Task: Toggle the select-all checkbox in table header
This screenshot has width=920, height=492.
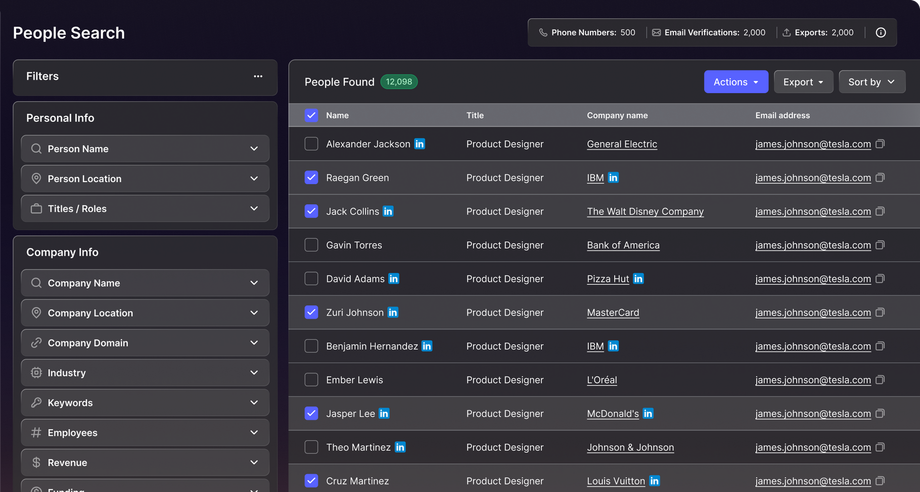Action: [x=312, y=116]
